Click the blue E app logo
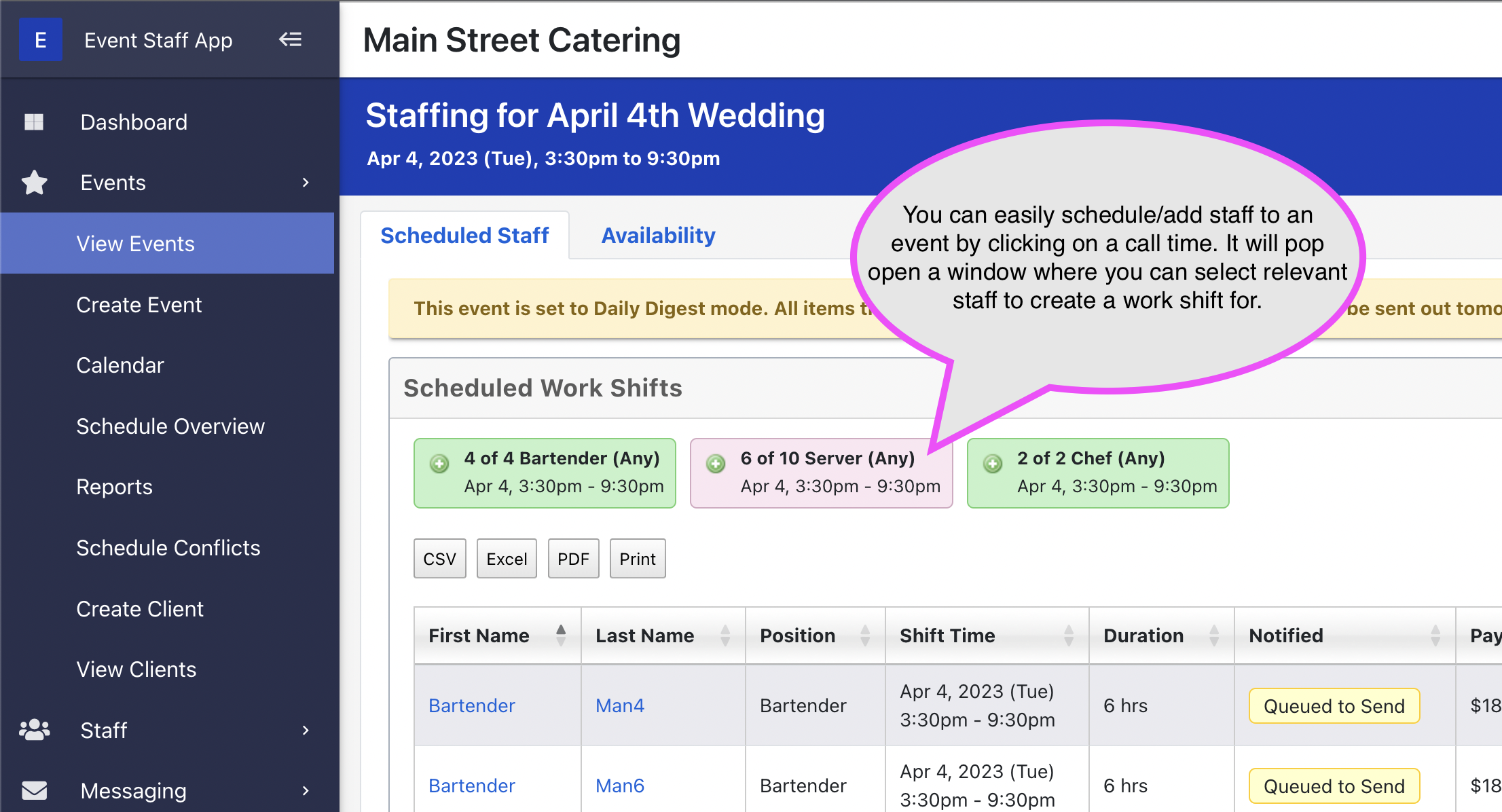Viewport: 1502px width, 812px height. pos(41,40)
